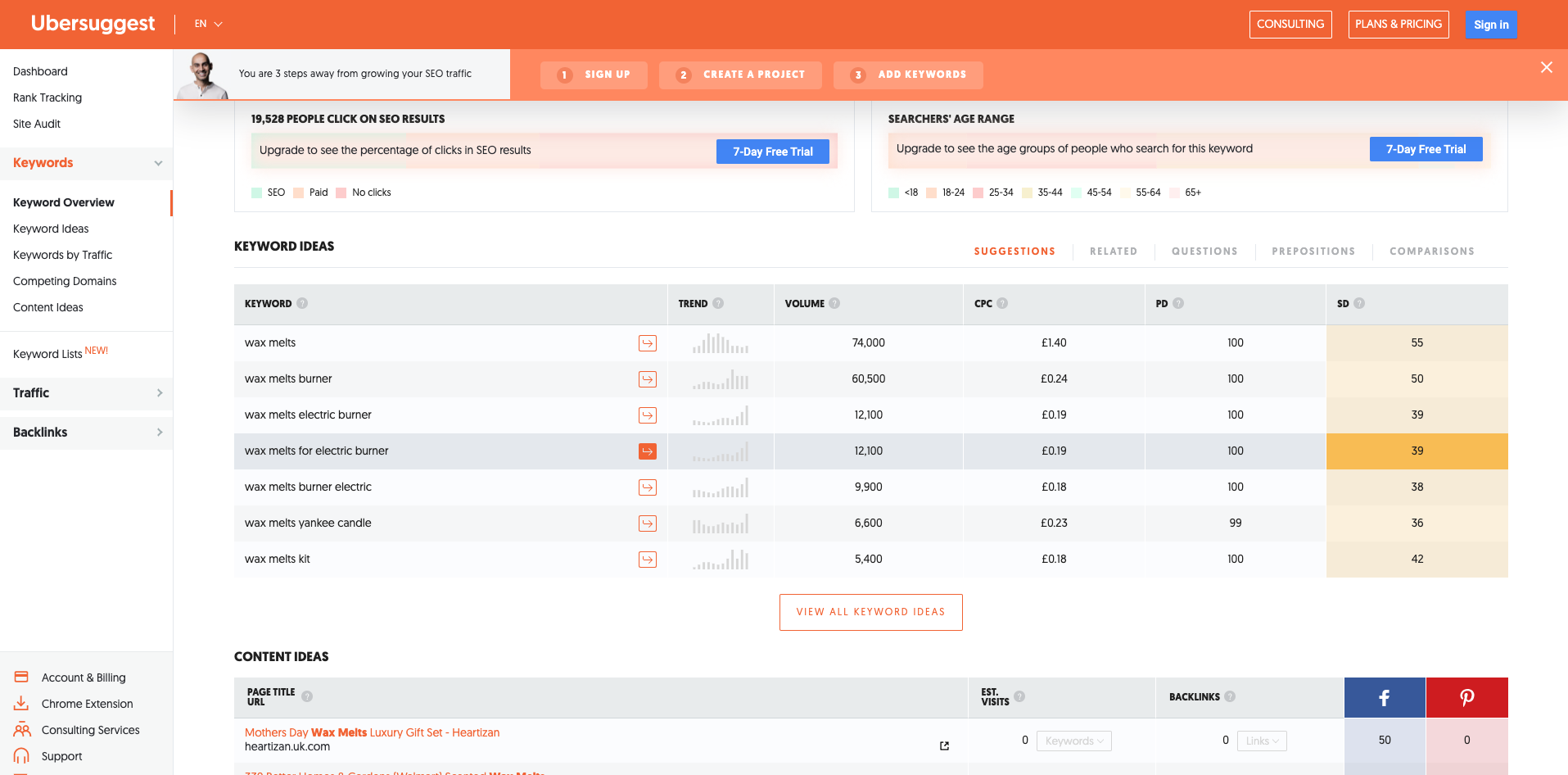Click arrow icon for wax melts burner electric
This screenshot has width=1568, height=775.
click(x=648, y=487)
